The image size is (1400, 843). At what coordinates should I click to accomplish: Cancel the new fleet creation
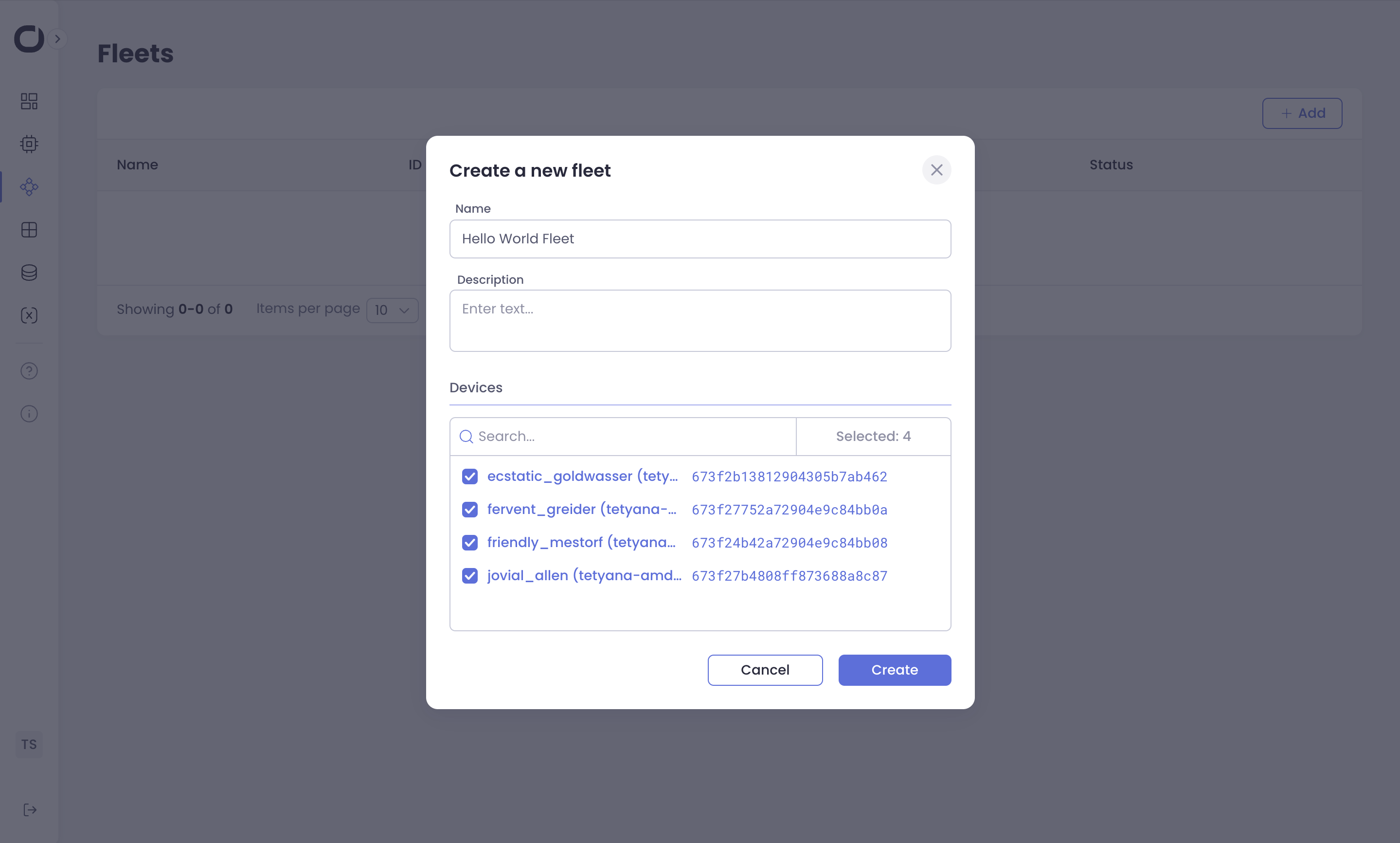coord(764,670)
